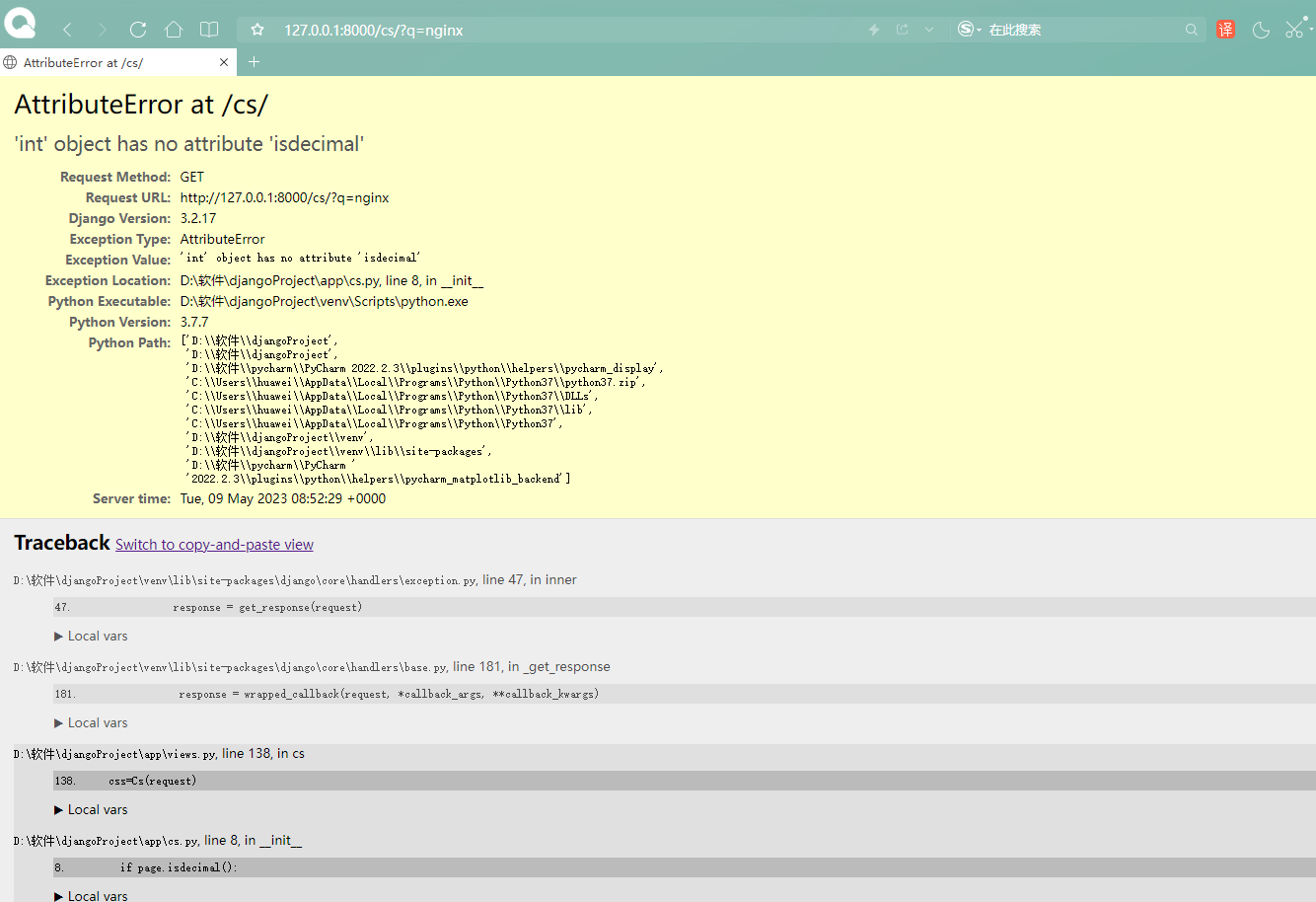Open the bookmarks reading-list book icon
This screenshot has height=902, width=1316.
pyautogui.click(x=209, y=30)
